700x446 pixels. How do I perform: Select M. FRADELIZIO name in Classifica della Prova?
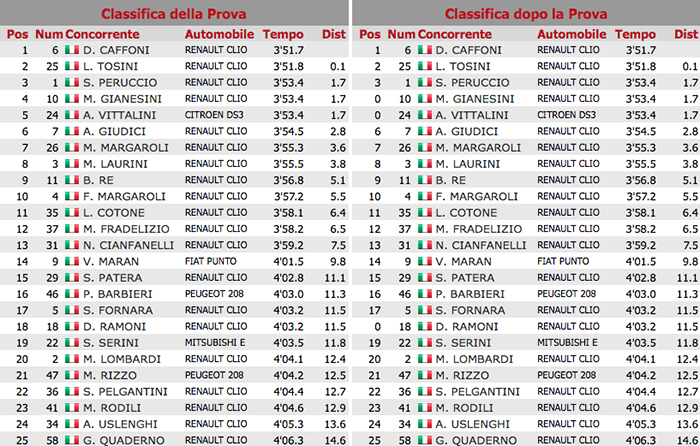[x=126, y=229]
